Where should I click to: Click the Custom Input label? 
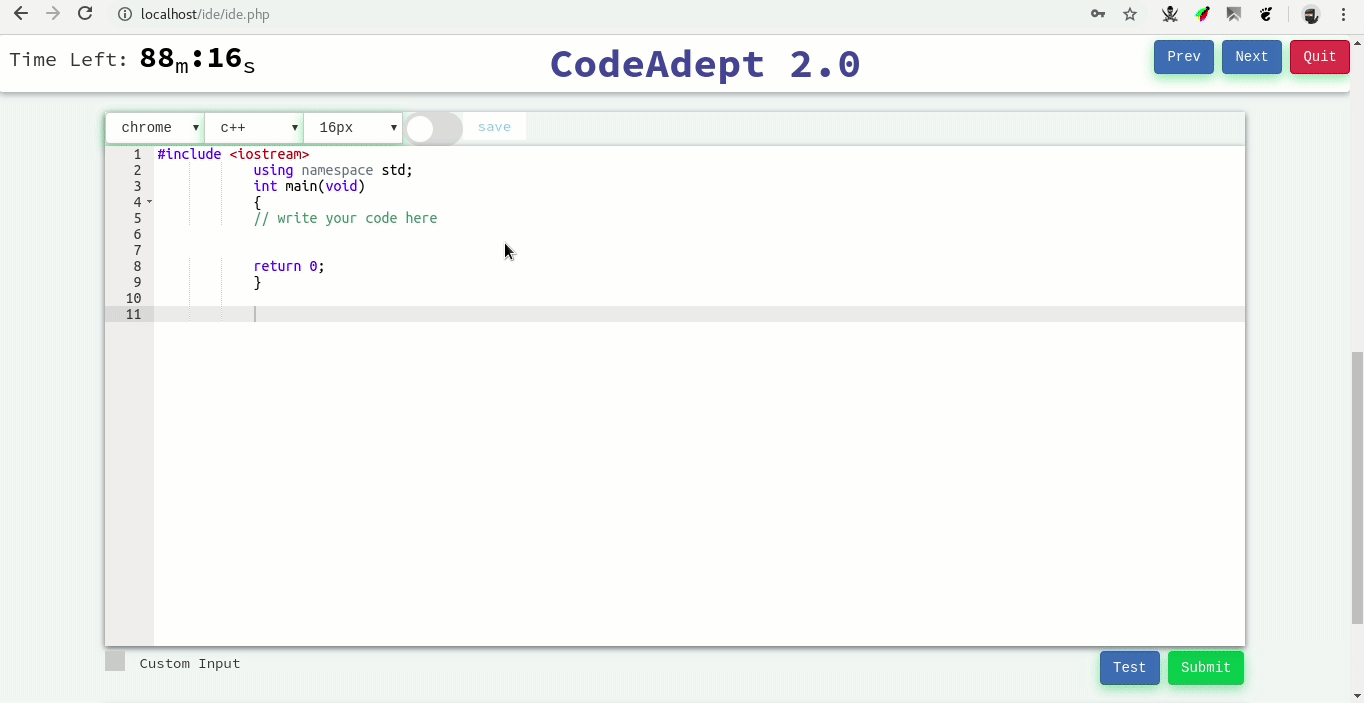(x=190, y=664)
